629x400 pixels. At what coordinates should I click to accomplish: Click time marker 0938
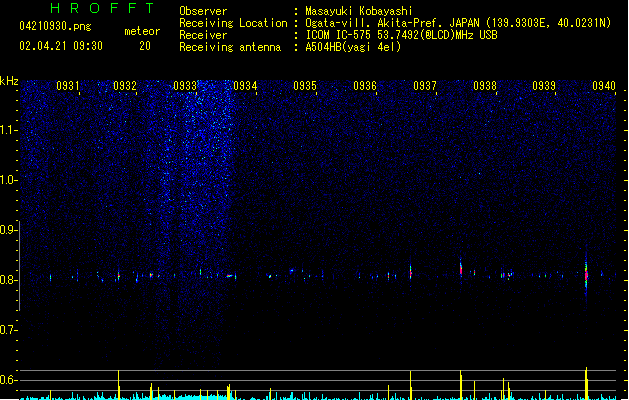[x=485, y=86]
